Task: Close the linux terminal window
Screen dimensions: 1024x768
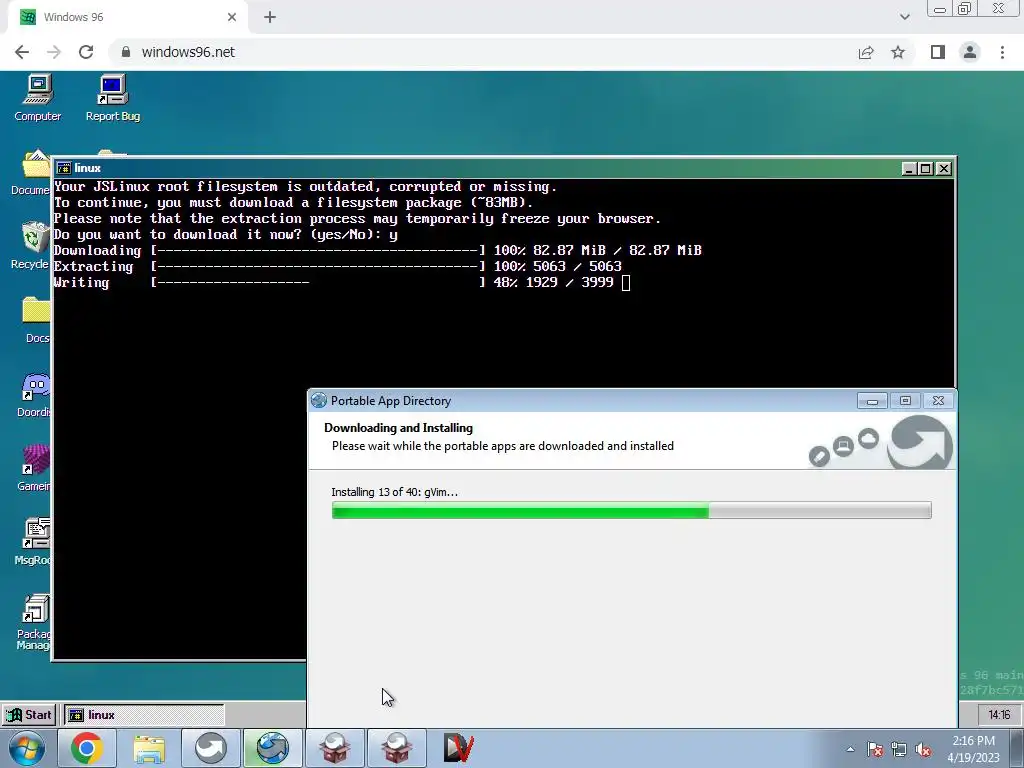Action: (944, 168)
